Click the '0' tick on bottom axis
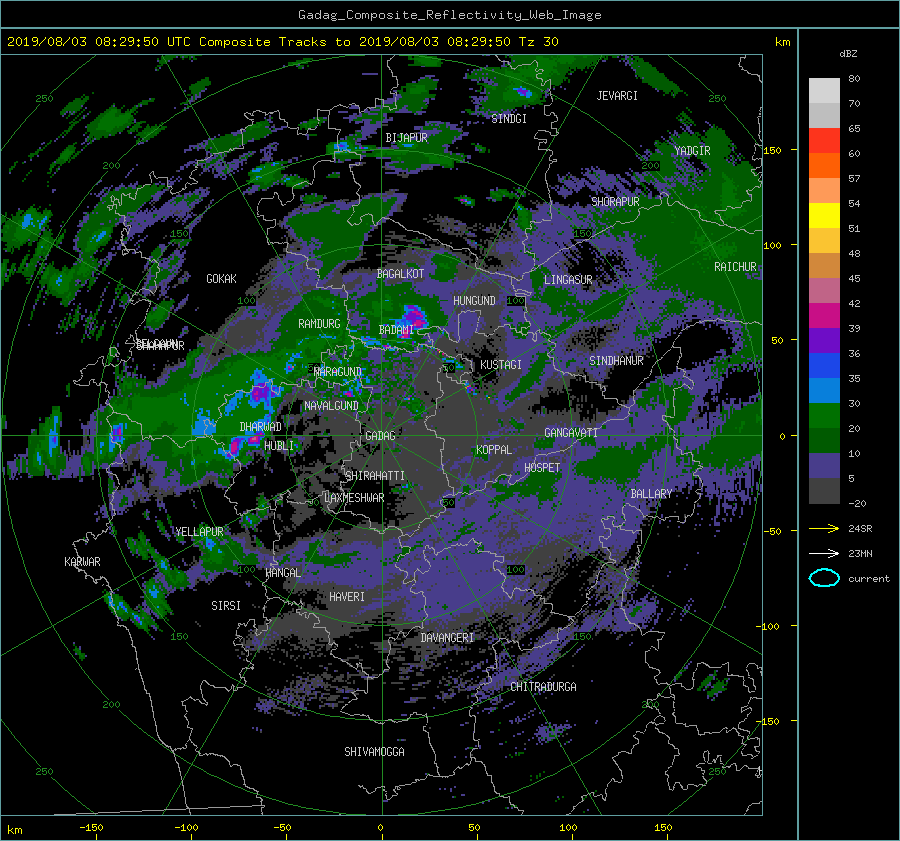The height and width of the screenshot is (841, 900). click(380, 828)
